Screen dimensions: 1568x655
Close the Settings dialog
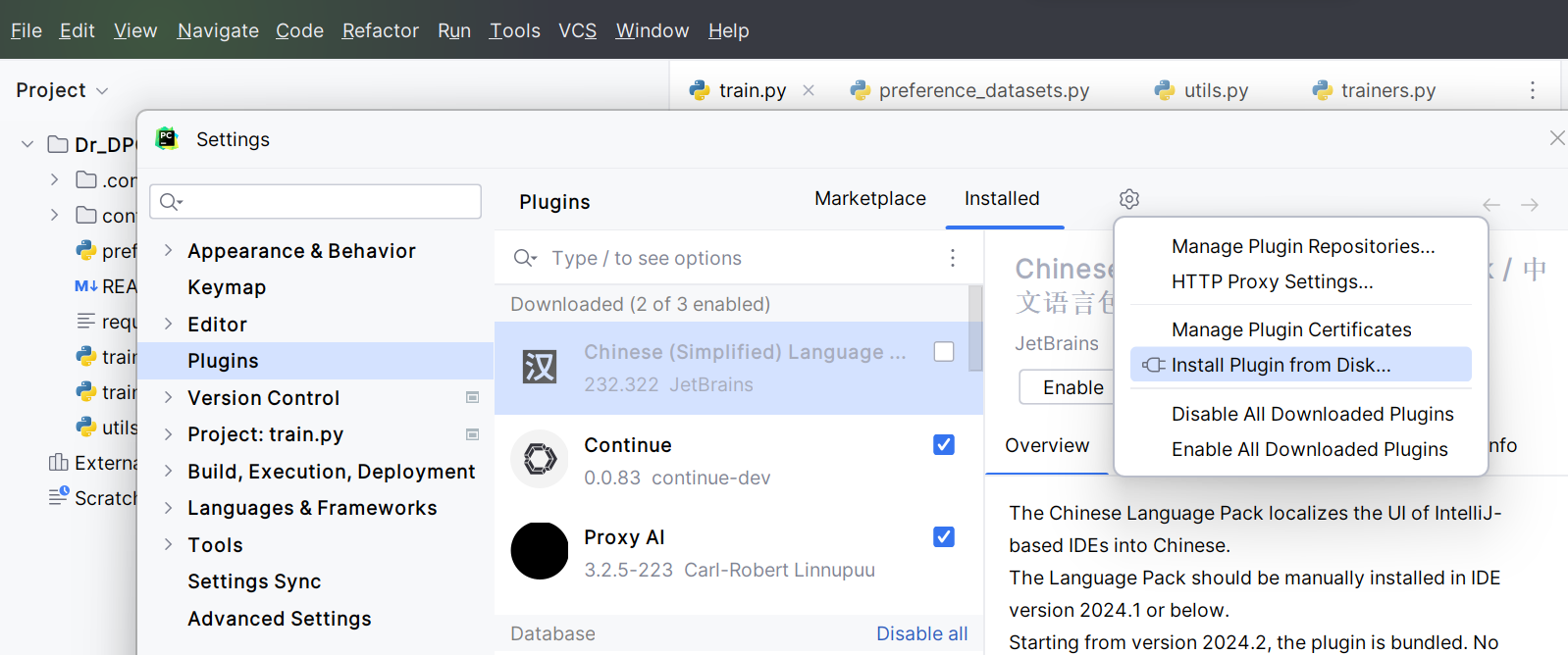[1557, 138]
